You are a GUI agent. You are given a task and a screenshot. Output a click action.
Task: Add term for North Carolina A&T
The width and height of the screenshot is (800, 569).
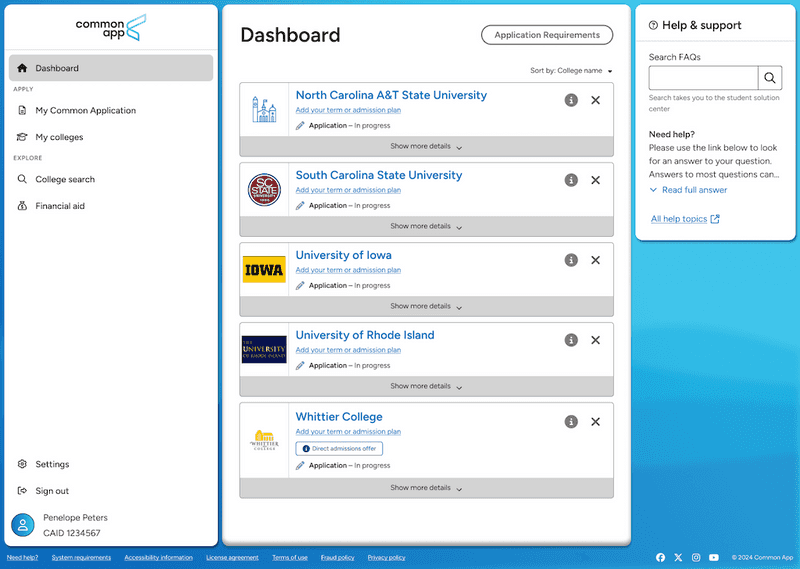point(348,110)
